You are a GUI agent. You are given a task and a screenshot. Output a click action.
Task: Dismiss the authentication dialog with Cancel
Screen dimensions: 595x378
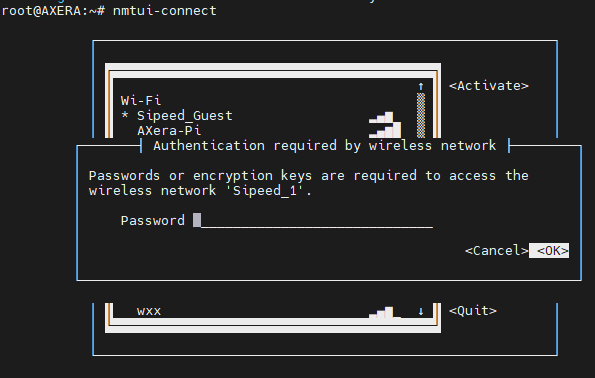(x=497, y=250)
